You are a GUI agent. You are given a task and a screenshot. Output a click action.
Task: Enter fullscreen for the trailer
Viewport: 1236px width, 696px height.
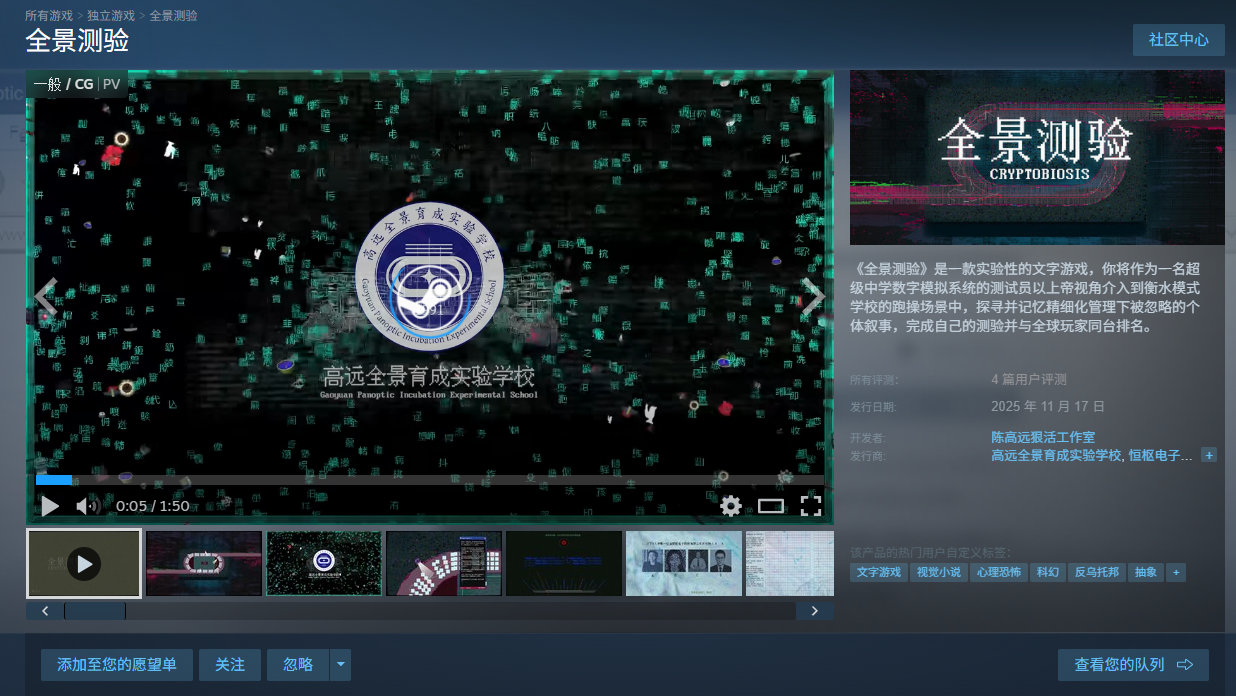(812, 506)
